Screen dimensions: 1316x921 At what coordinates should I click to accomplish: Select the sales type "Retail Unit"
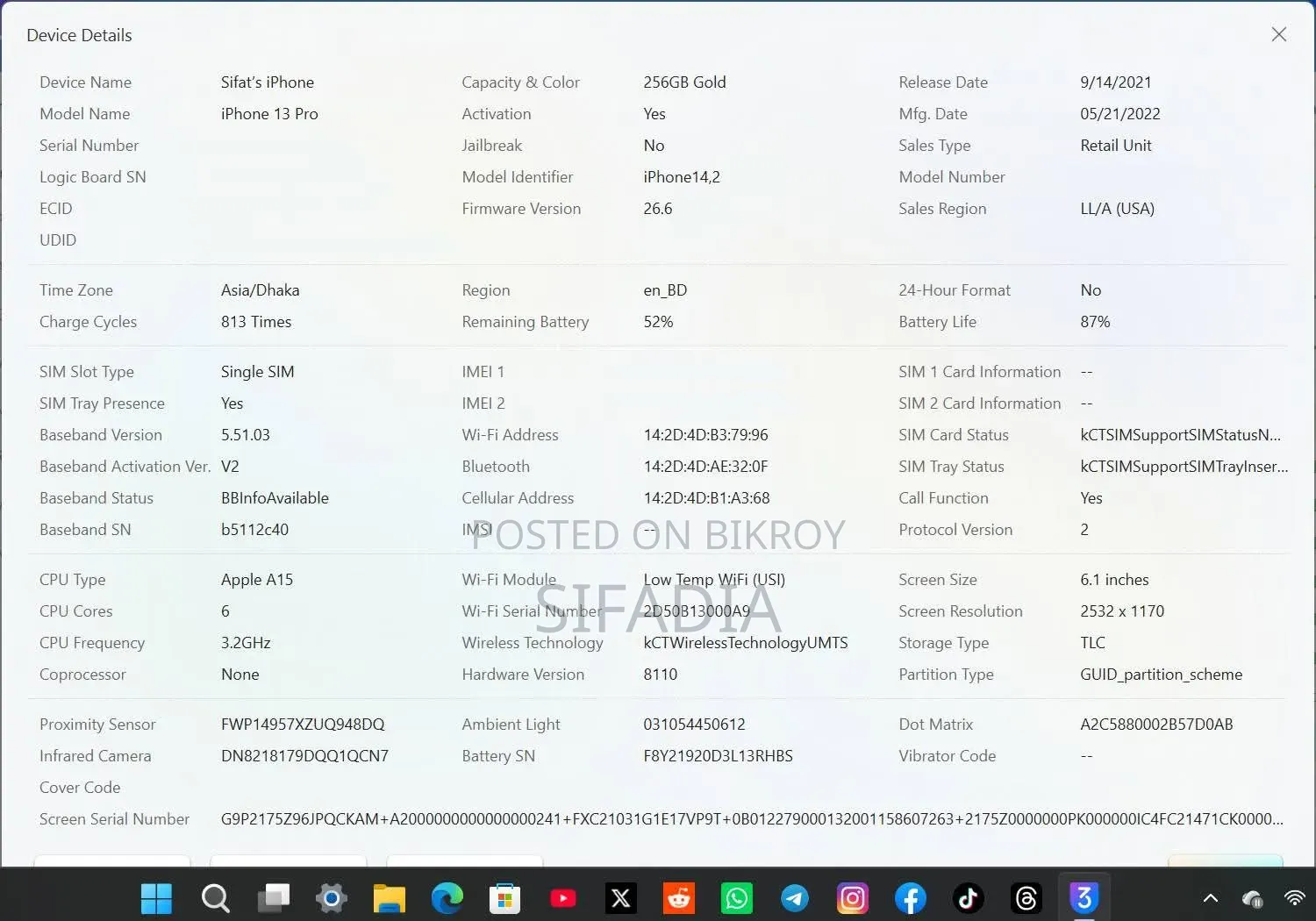pos(1116,146)
